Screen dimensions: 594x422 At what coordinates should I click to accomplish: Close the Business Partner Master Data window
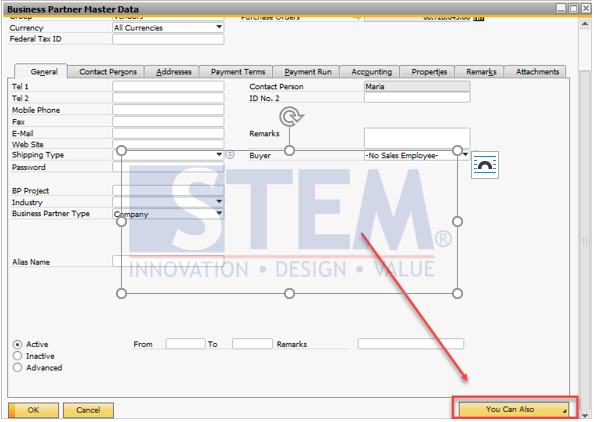(586, 8)
